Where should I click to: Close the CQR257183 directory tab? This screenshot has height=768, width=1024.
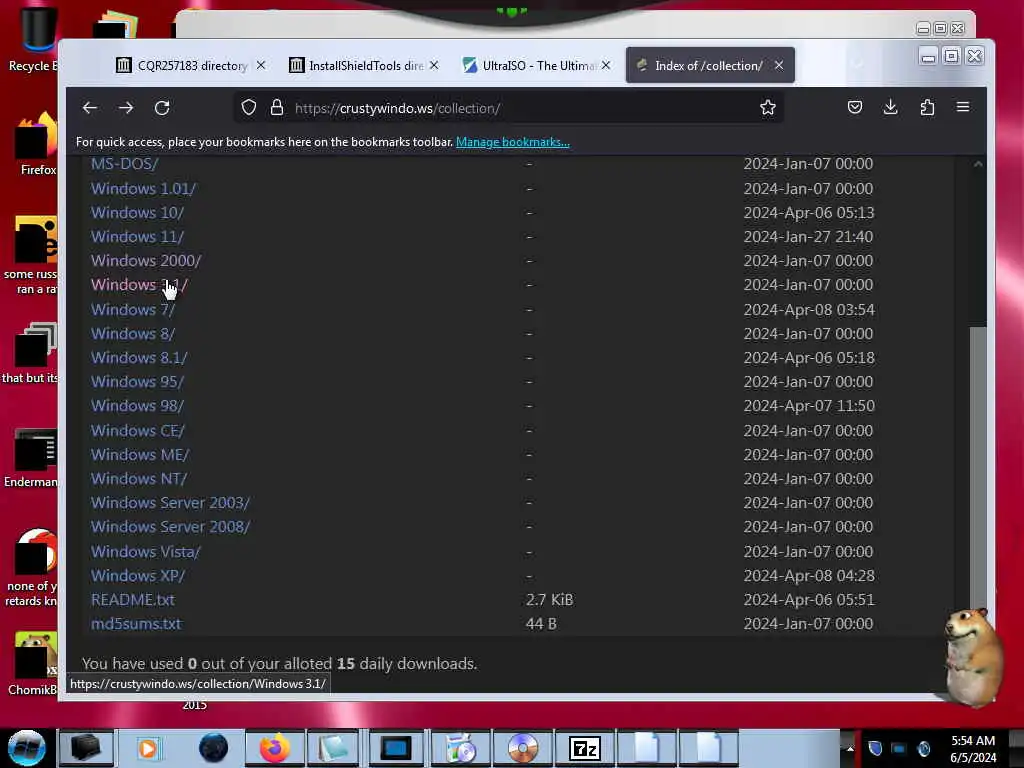pyautogui.click(x=261, y=65)
